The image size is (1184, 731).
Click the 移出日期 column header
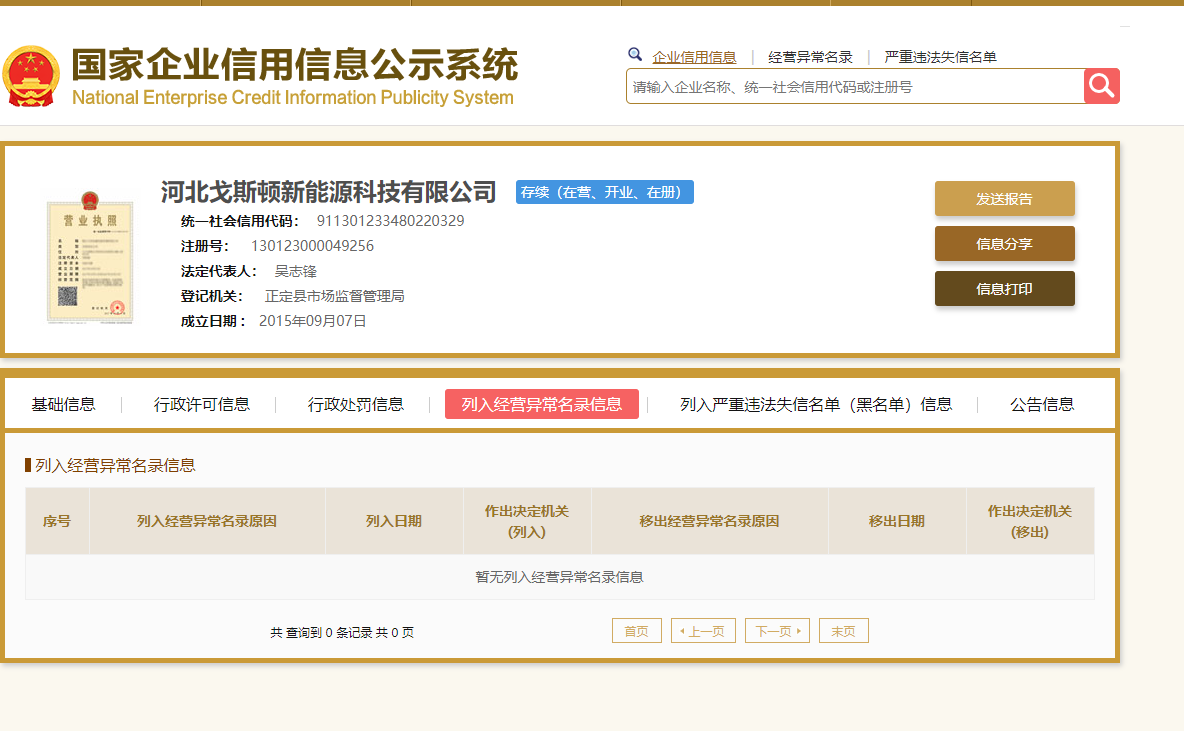coord(897,521)
